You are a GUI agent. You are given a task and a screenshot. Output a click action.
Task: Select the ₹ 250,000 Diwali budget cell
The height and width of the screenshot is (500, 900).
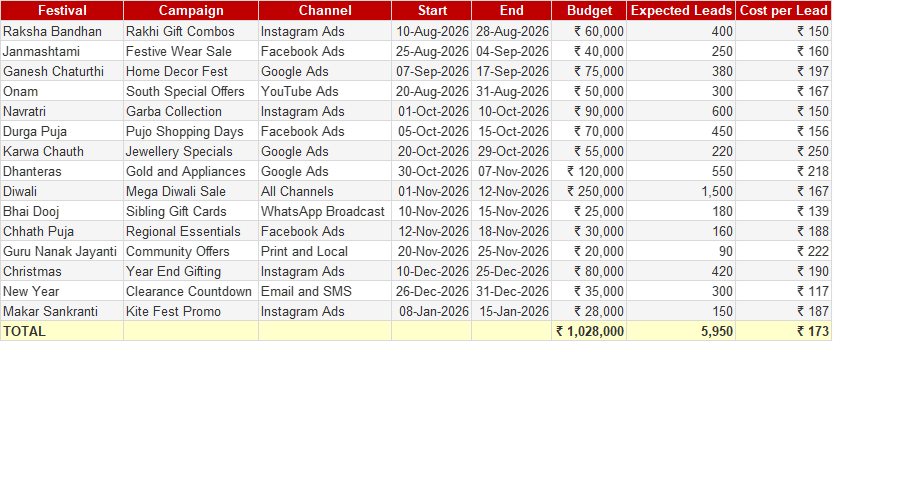[589, 191]
